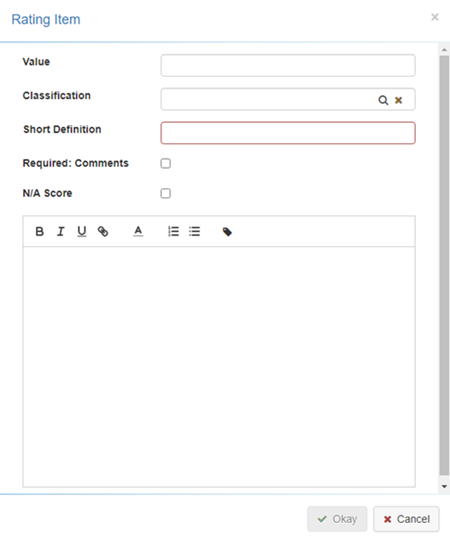Close the Rating Item dialog
The height and width of the screenshot is (540, 450).
point(435,17)
